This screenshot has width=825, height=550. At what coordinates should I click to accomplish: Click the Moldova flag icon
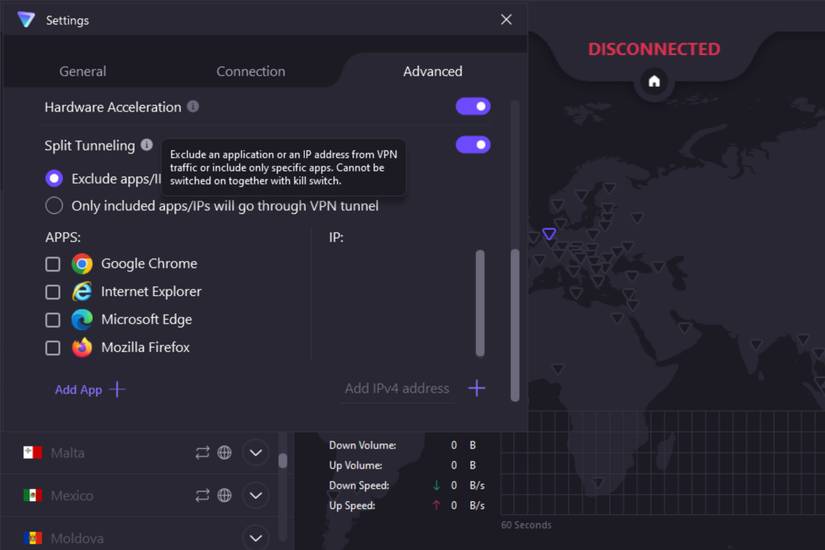pos(33,538)
